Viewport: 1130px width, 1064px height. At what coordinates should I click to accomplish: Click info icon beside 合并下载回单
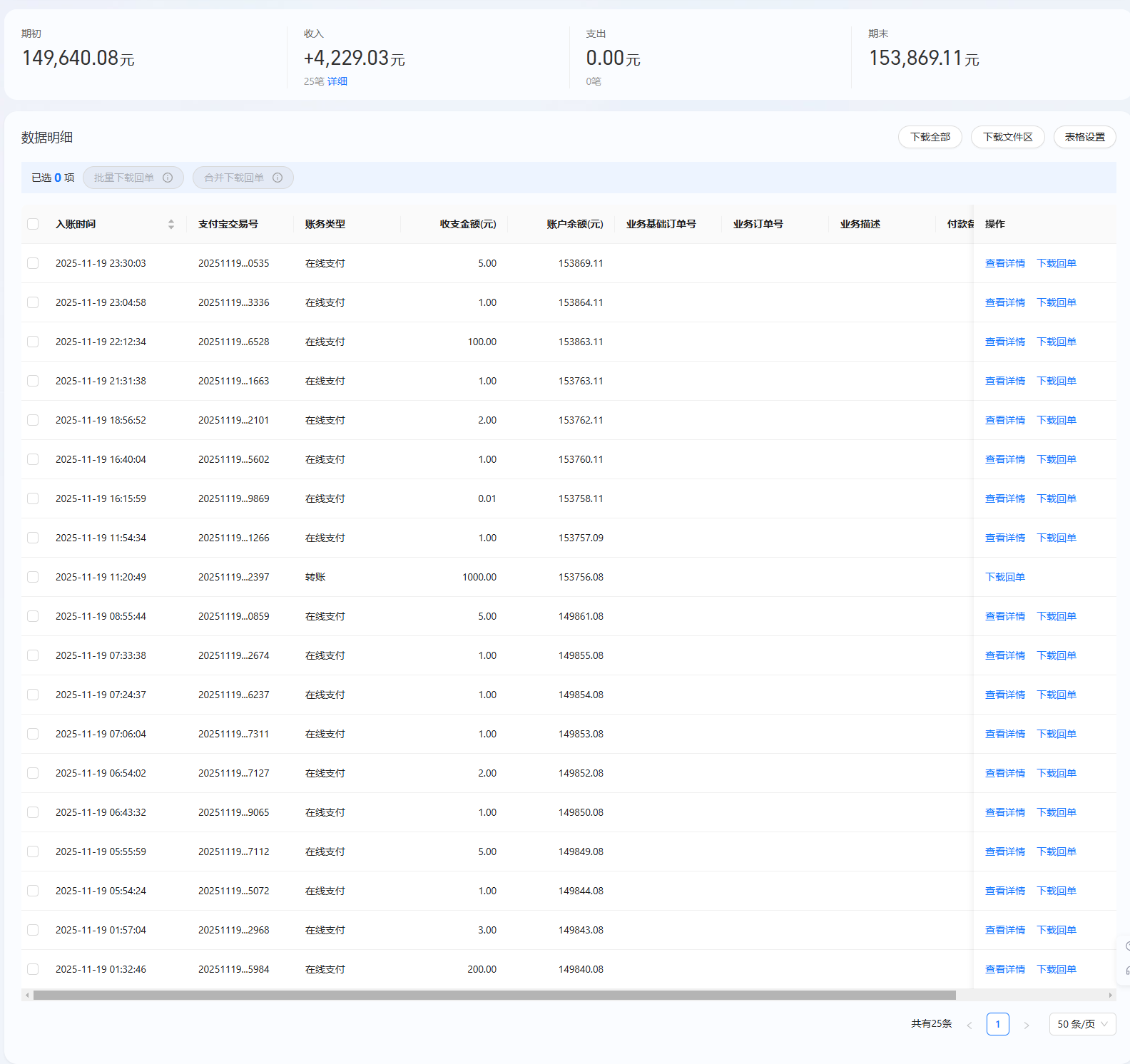(278, 178)
